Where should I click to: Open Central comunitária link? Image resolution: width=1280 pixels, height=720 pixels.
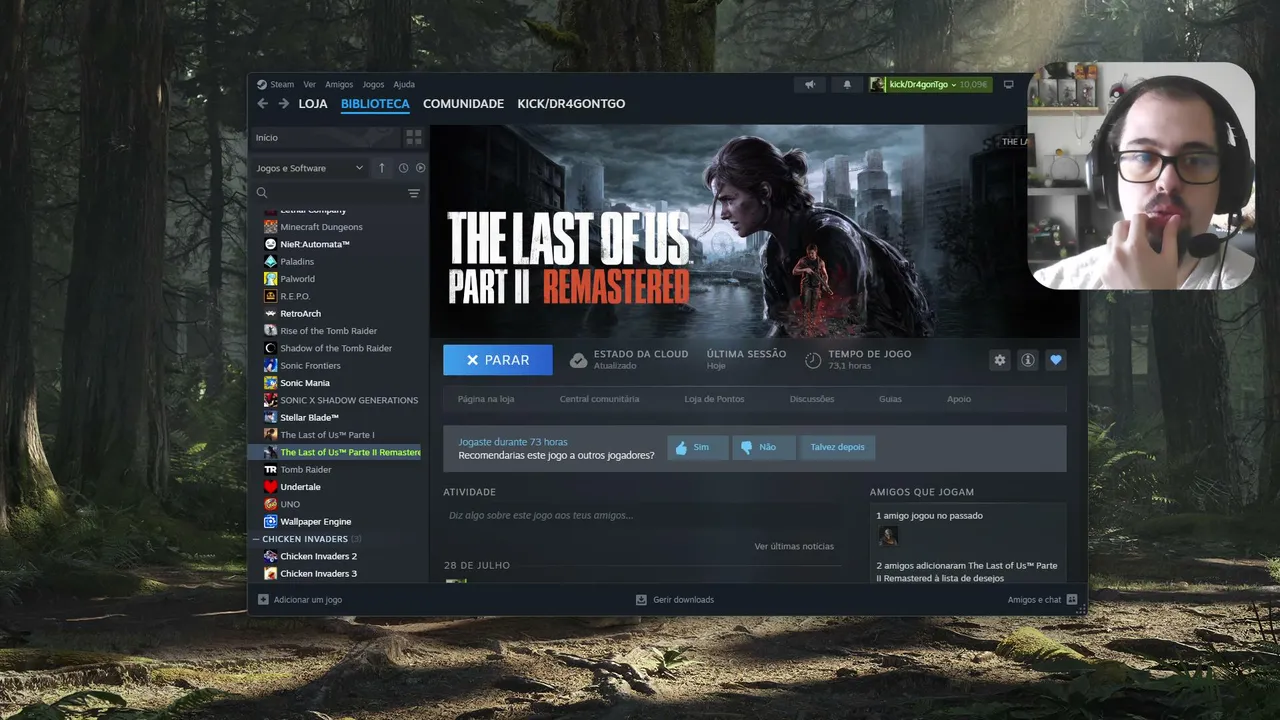coord(599,399)
